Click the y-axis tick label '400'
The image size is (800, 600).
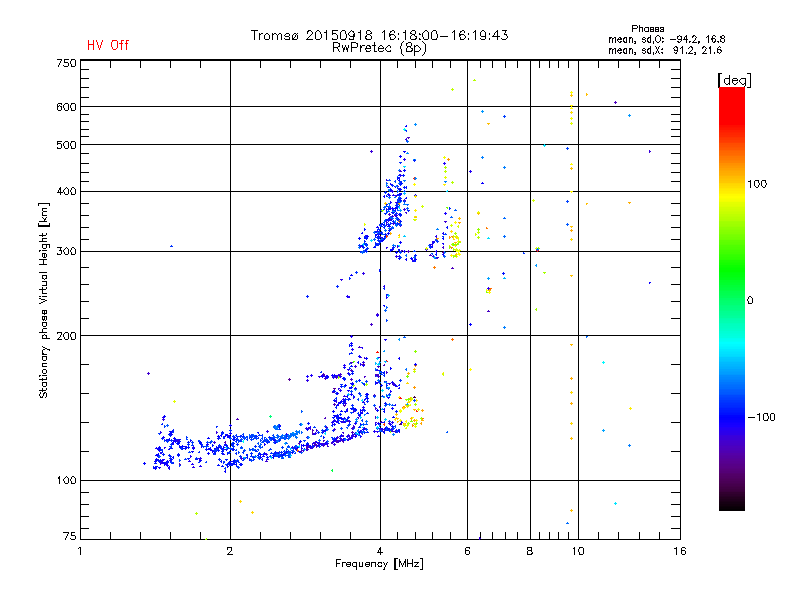[66, 191]
